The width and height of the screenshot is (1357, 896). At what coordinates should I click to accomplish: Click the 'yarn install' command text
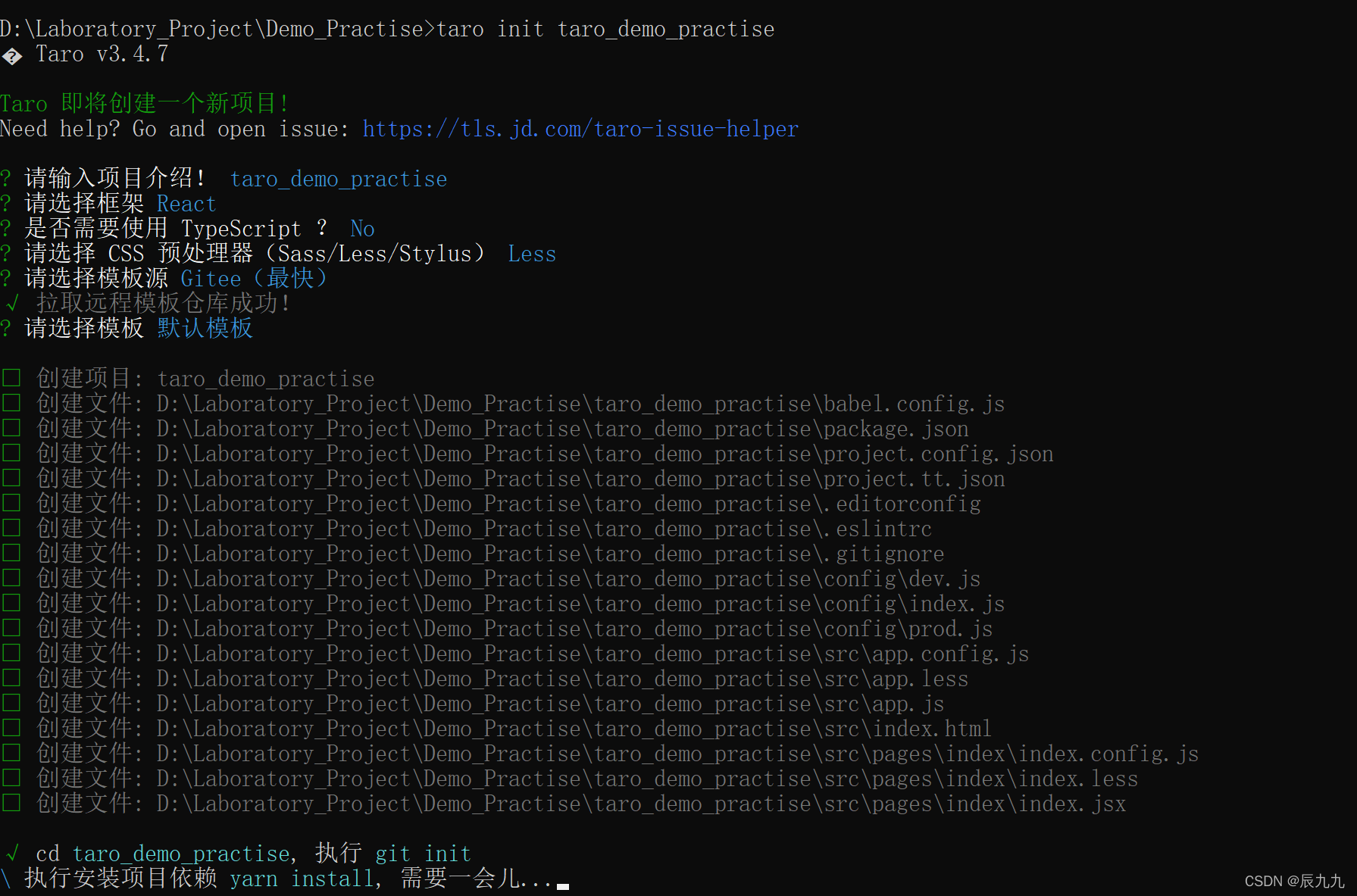(302, 879)
